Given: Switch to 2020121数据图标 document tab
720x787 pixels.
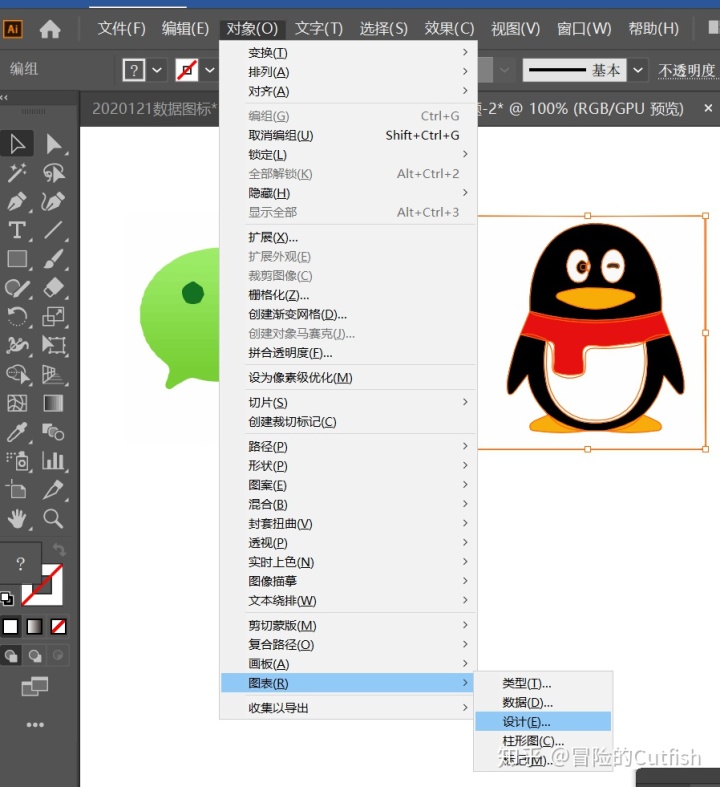Looking at the screenshot, I should (154, 108).
